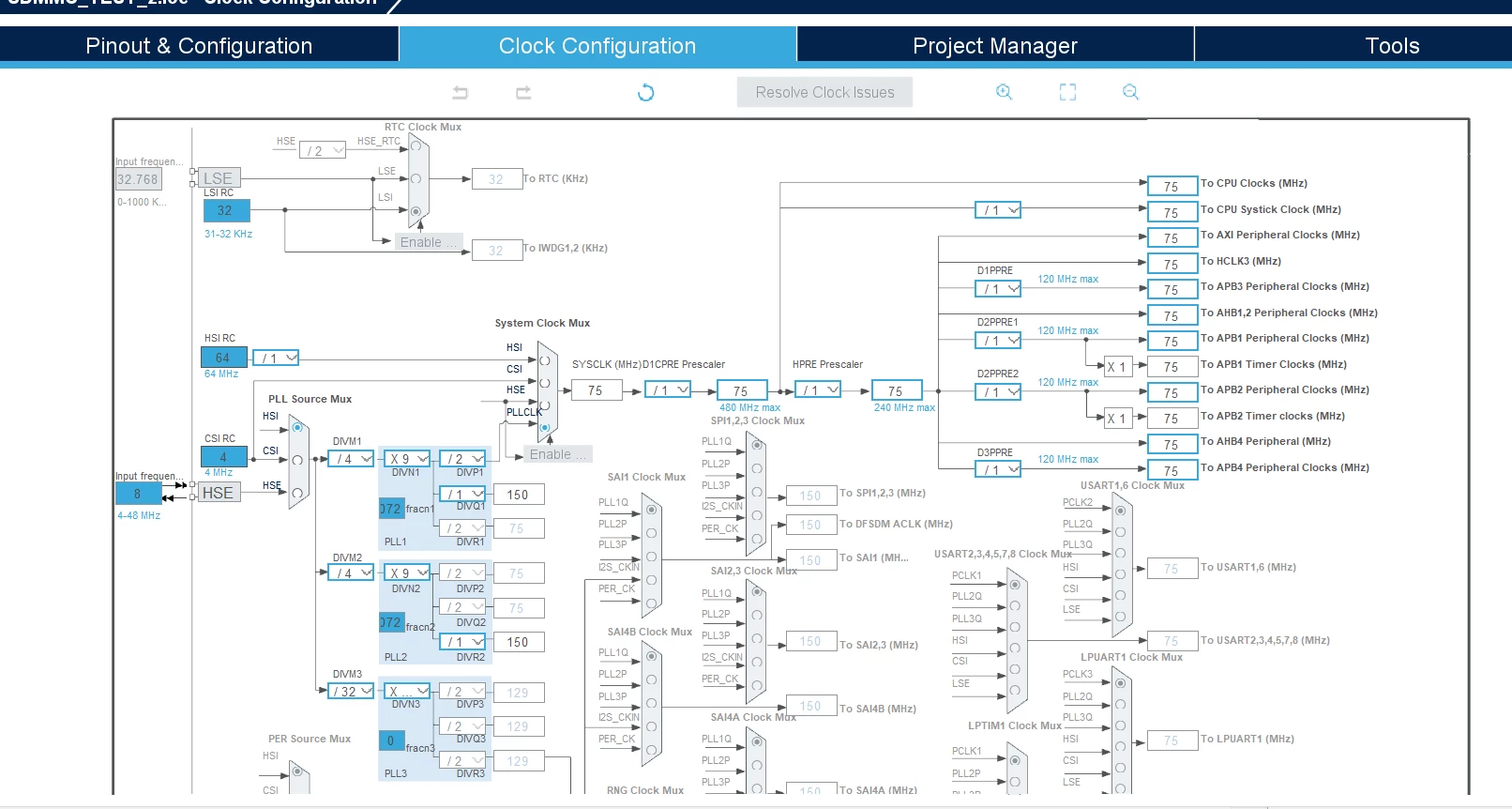Click the LSI RC 32 frequency box

225,210
